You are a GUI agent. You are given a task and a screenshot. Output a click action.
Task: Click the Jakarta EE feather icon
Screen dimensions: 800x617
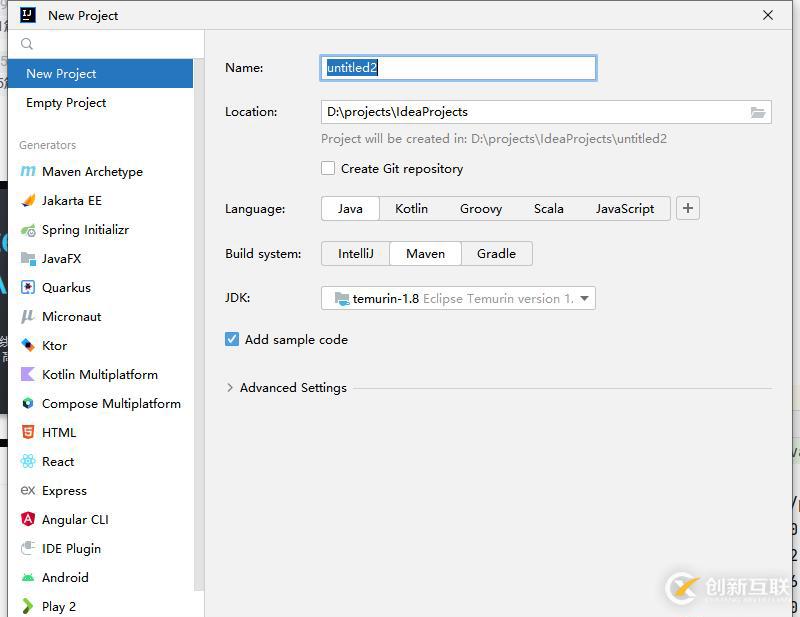[x=28, y=201]
